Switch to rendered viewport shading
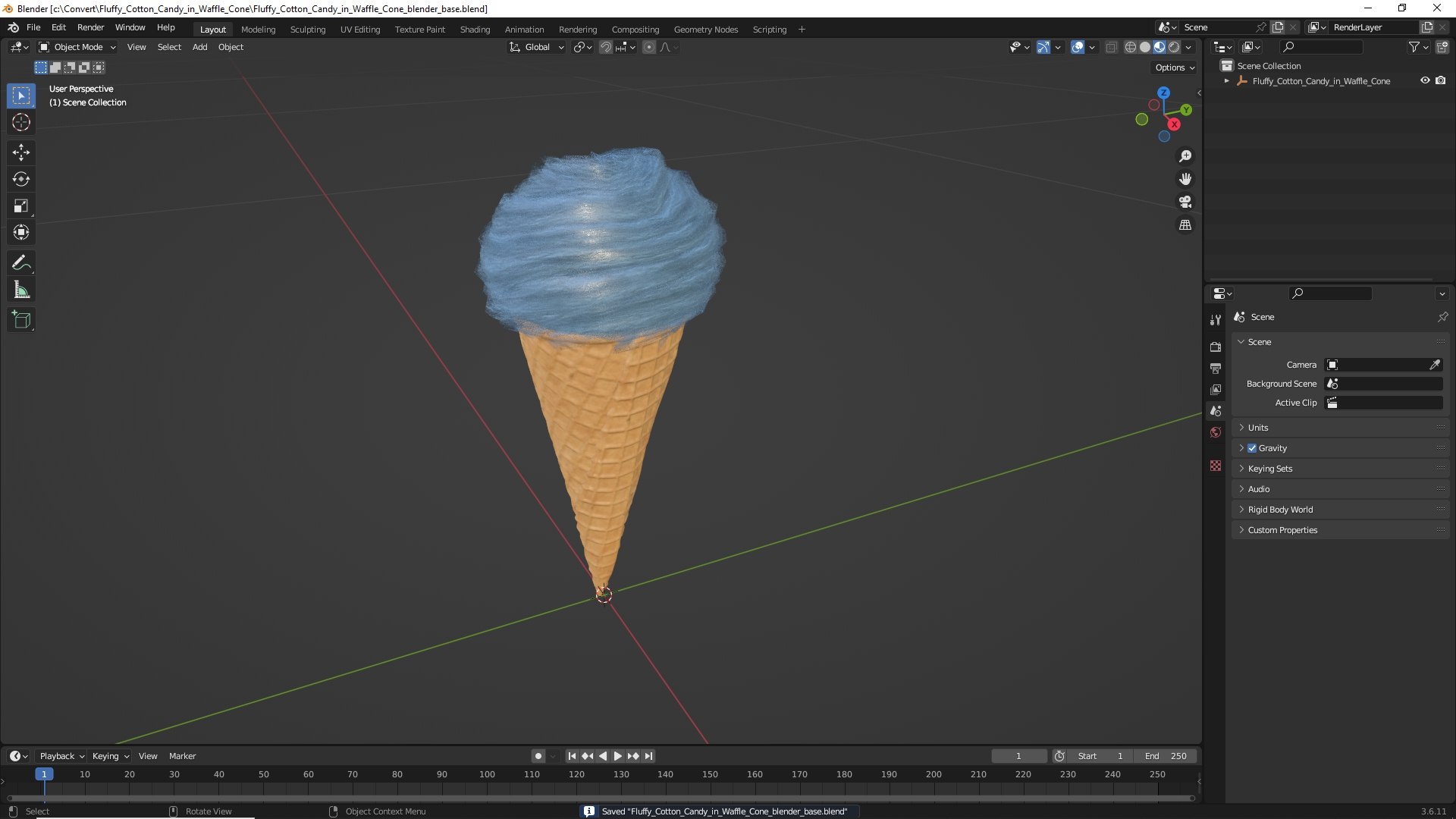Image resolution: width=1456 pixels, height=819 pixels. 1174,47
